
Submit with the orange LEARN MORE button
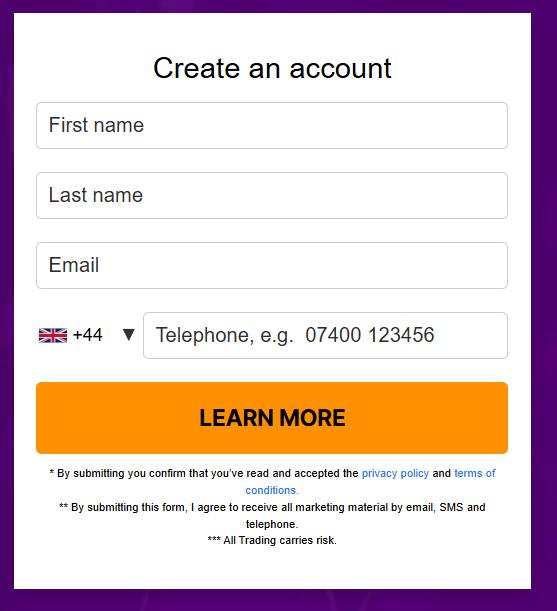[272, 418]
